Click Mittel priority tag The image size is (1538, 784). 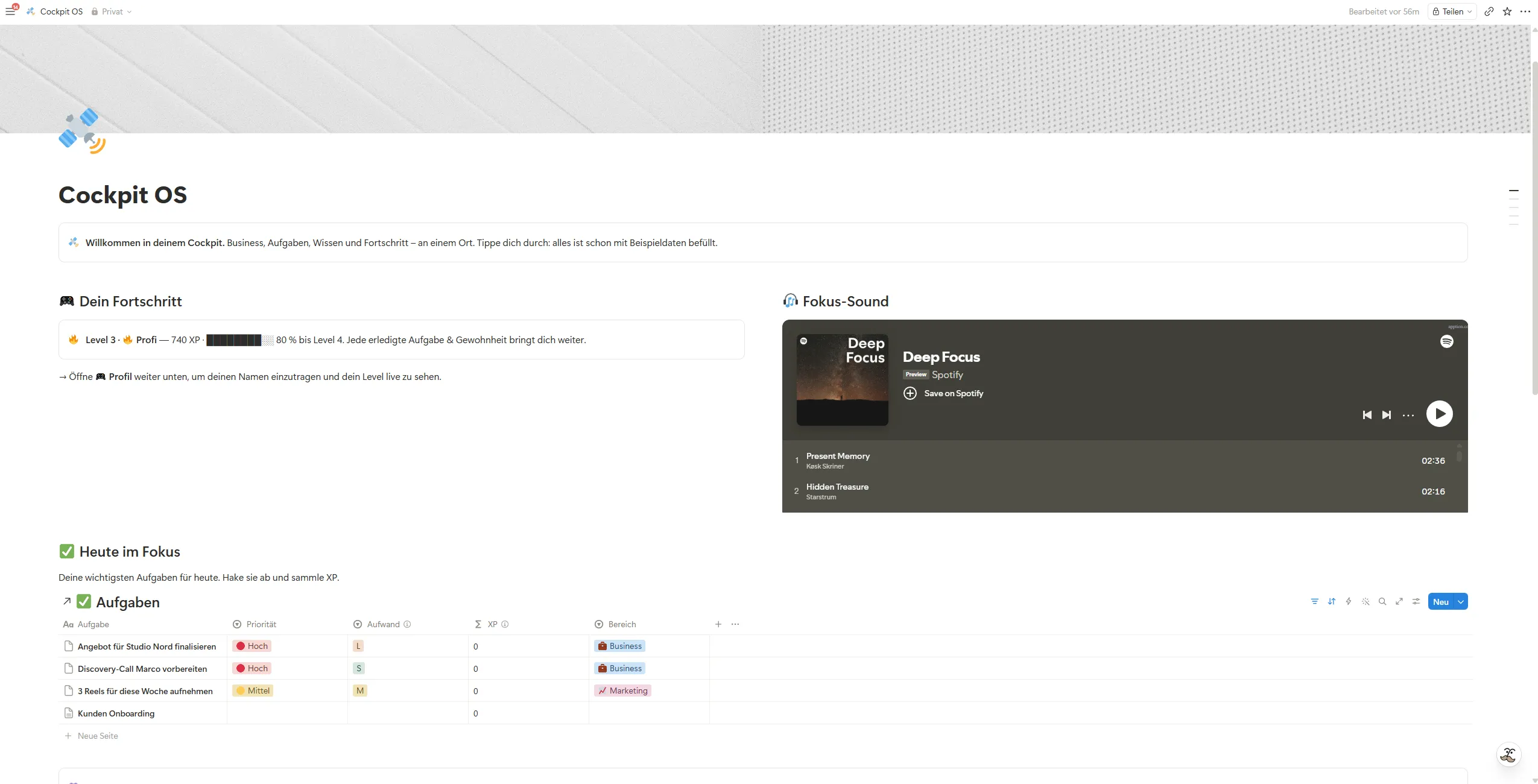[253, 691]
